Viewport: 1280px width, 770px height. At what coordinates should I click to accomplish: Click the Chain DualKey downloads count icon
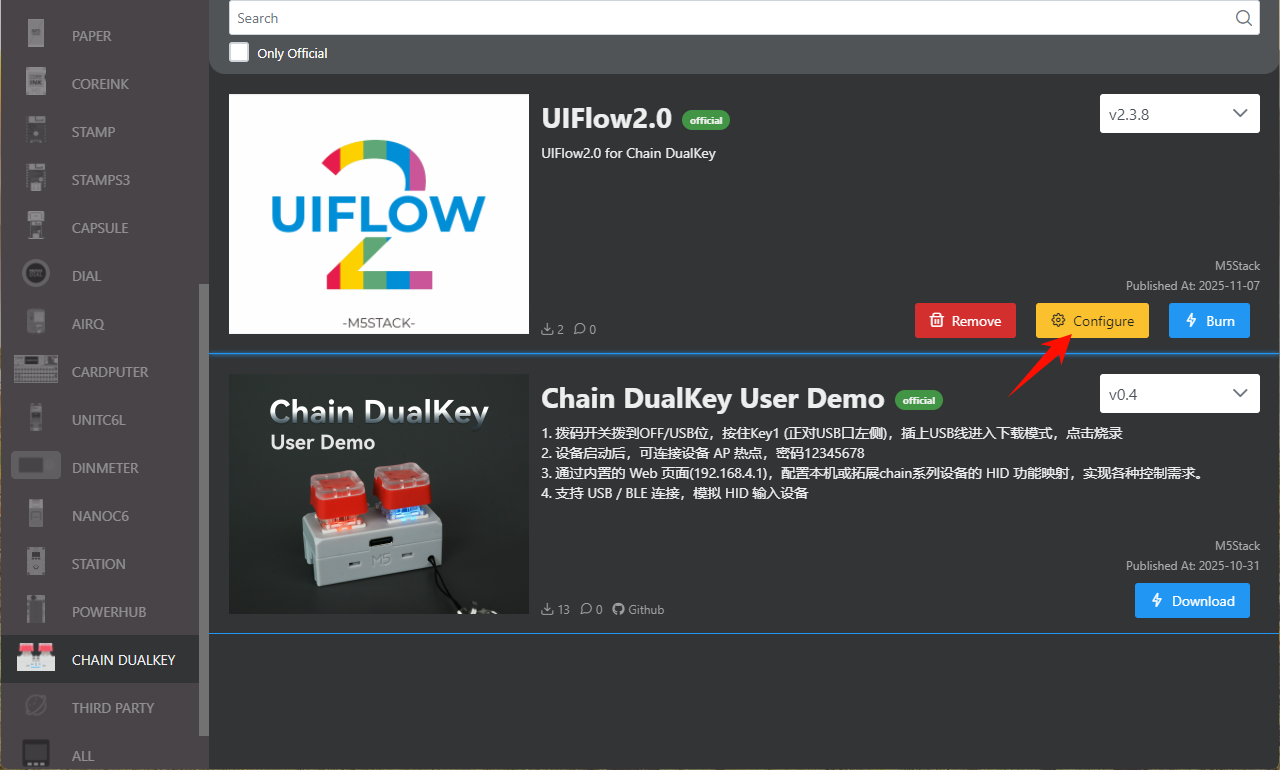point(547,609)
